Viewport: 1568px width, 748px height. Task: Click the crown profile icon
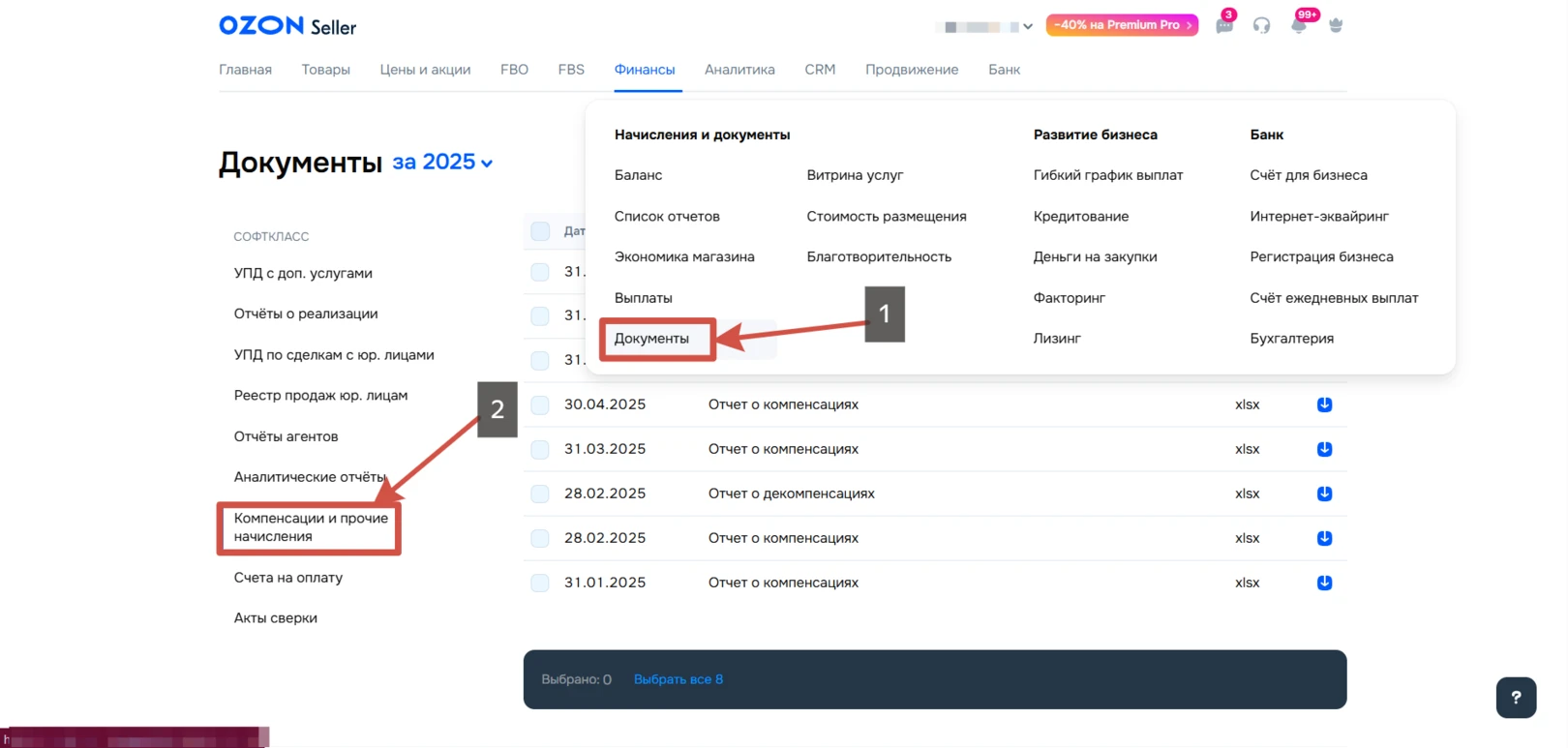click(x=1336, y=26)
